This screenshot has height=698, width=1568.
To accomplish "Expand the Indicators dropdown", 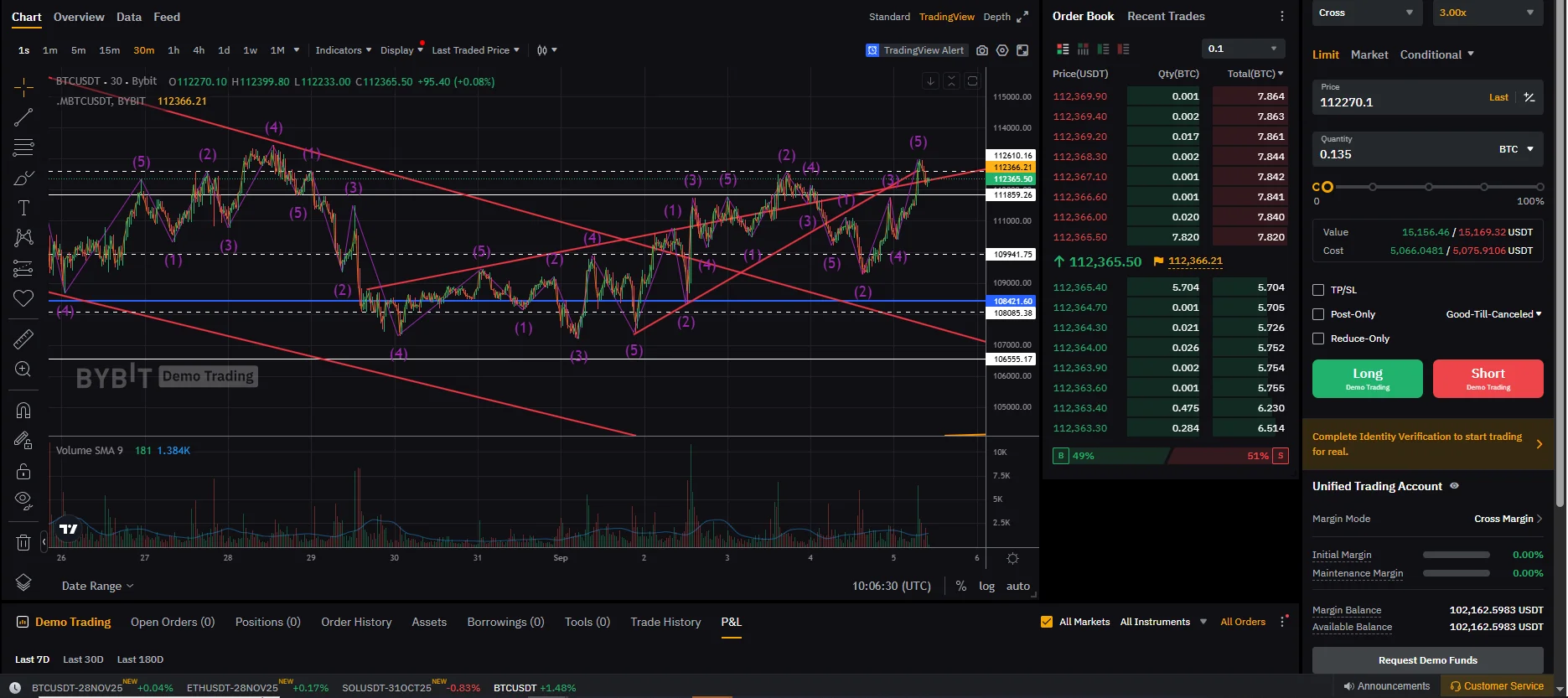I will (344, 50).
